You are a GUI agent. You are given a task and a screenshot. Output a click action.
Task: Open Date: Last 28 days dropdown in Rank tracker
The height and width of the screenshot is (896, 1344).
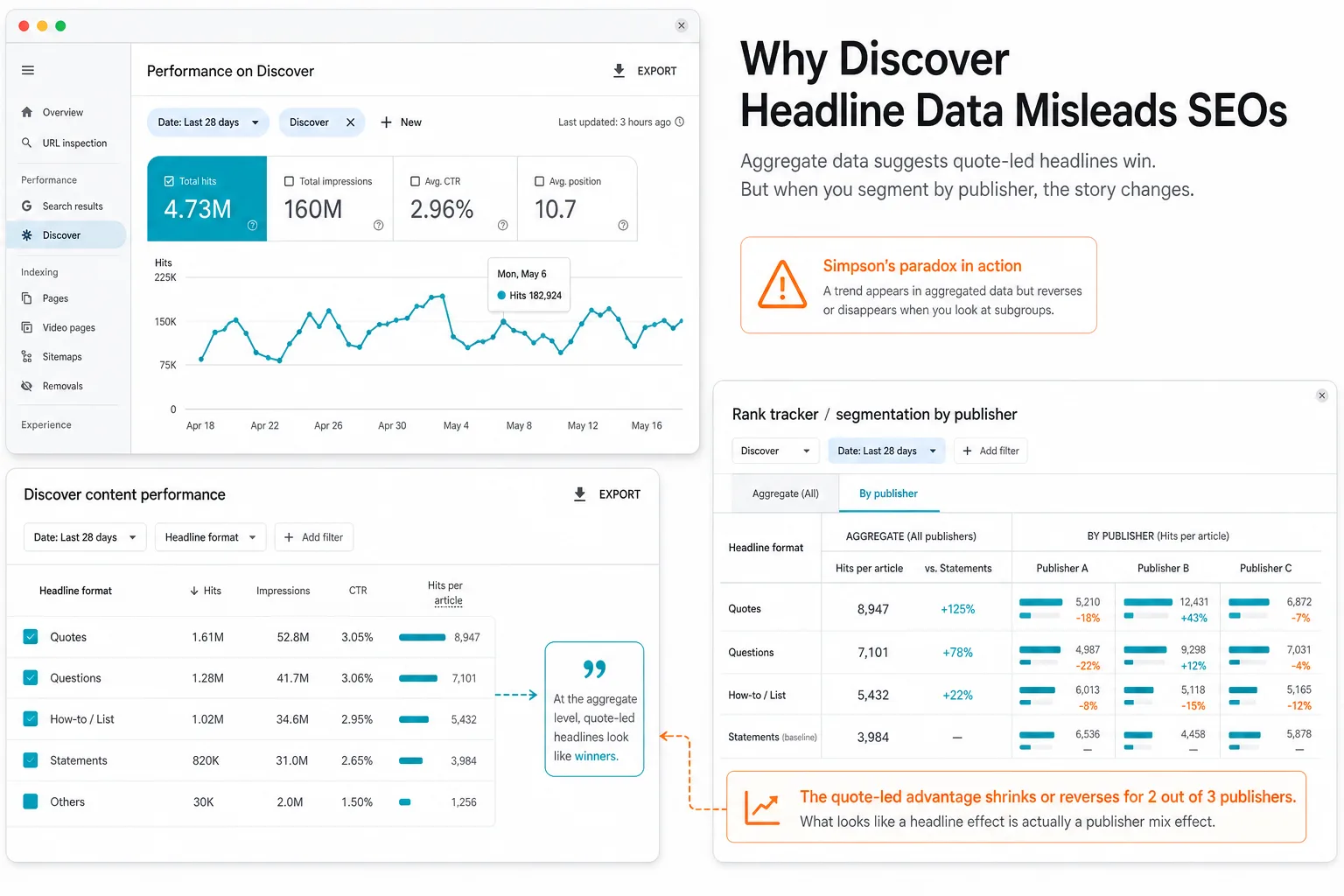point(886,451)
